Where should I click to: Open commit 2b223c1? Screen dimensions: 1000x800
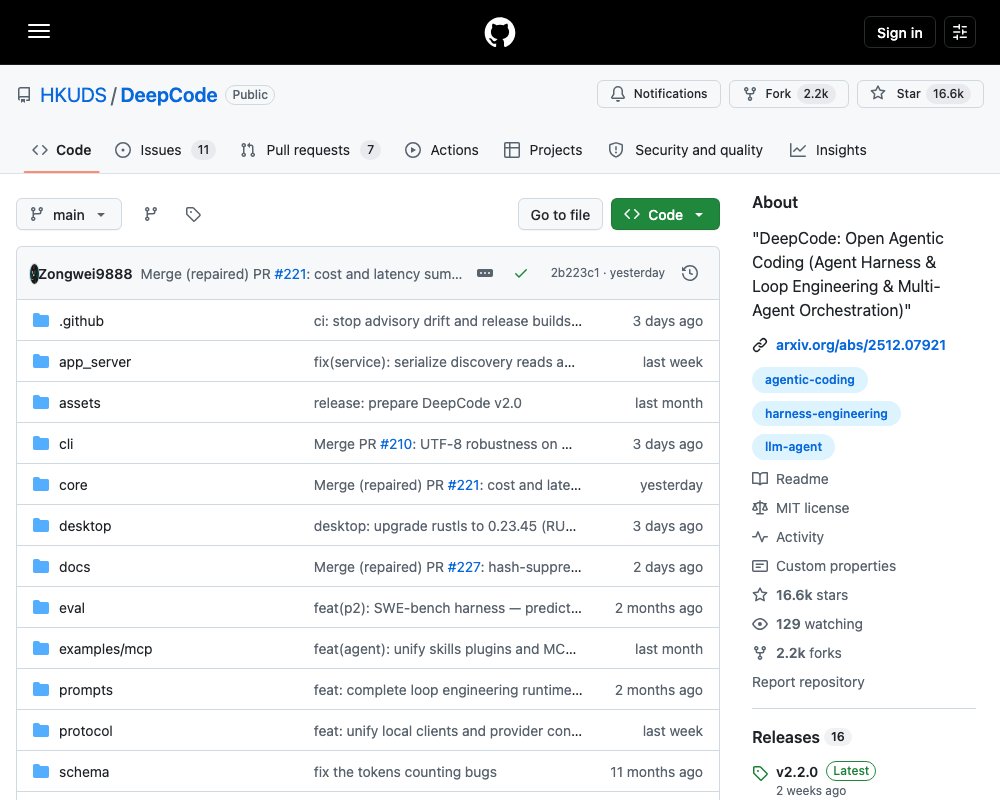pyautogui.click(x=575, y=272)
